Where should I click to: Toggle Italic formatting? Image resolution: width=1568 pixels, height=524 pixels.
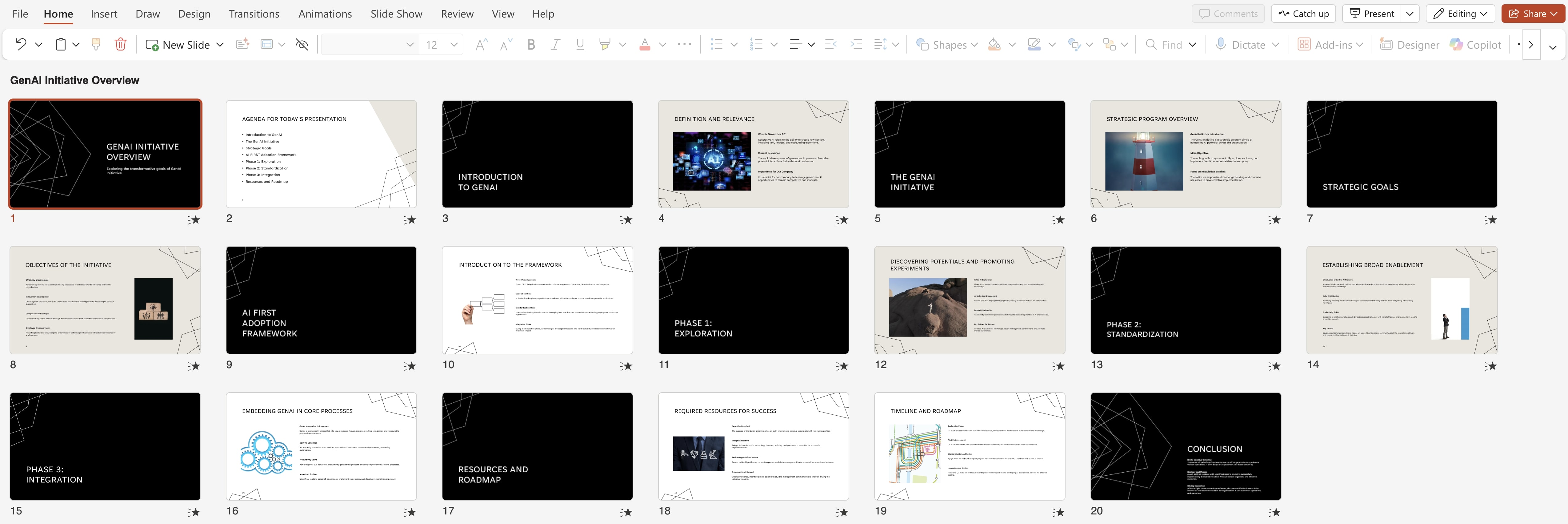[555, 44]
